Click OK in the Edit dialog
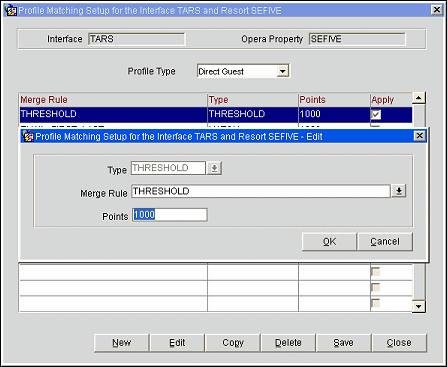 (329, 242)
